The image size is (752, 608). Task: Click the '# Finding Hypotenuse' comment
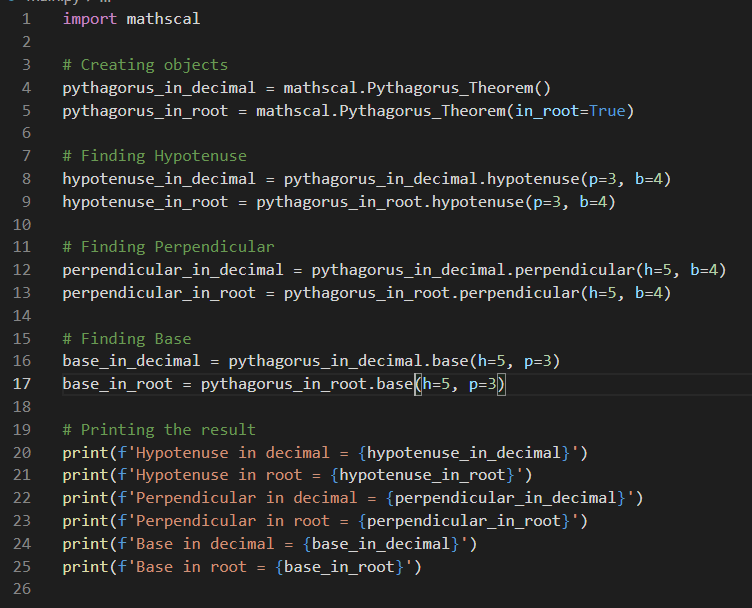[154, 156]
